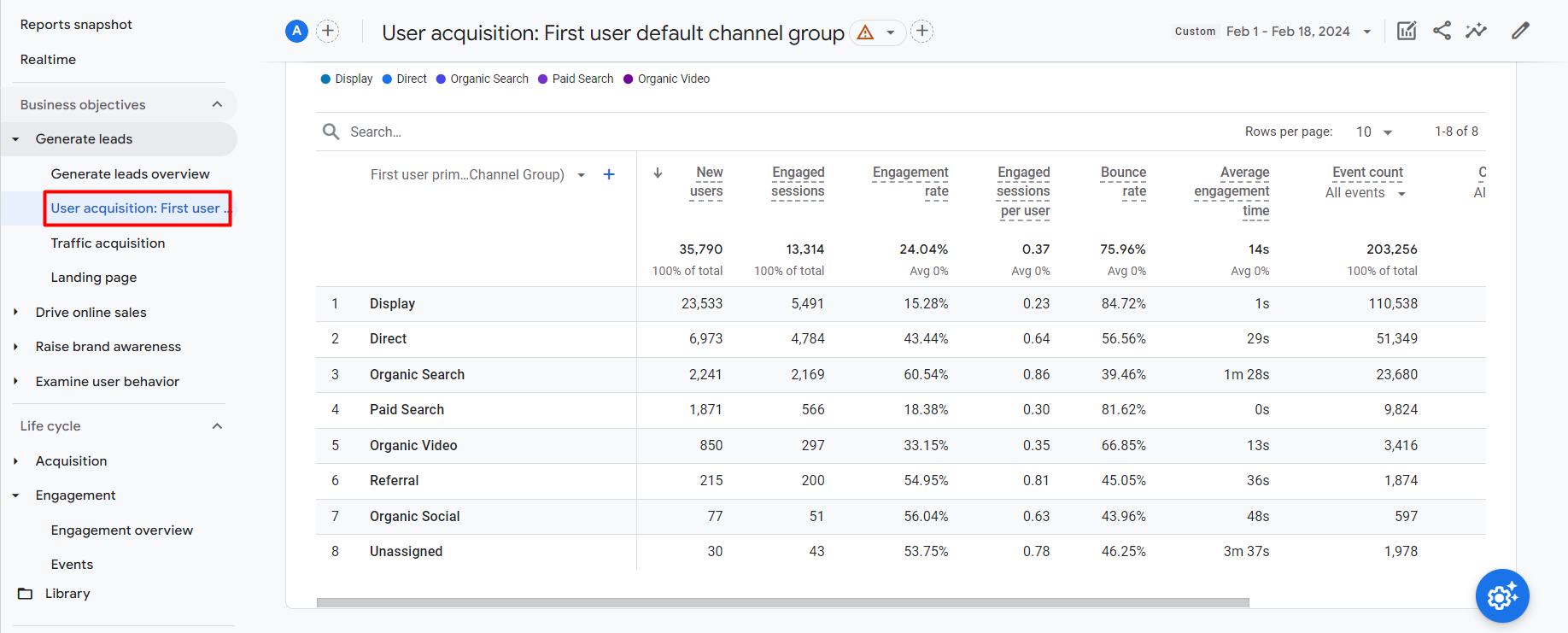Open the Traffic acquisition report

108,243
